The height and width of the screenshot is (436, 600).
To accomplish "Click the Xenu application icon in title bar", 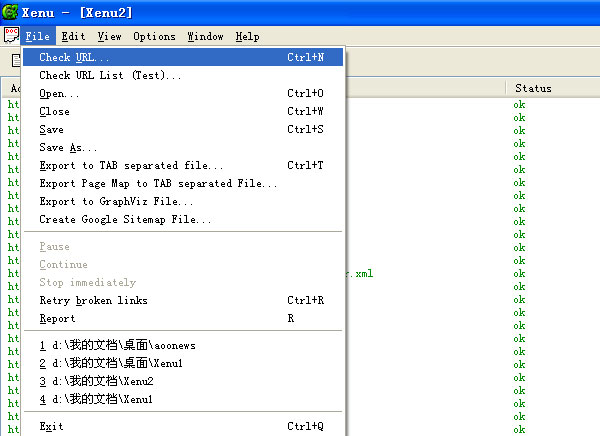I will (x=10, y=12).
